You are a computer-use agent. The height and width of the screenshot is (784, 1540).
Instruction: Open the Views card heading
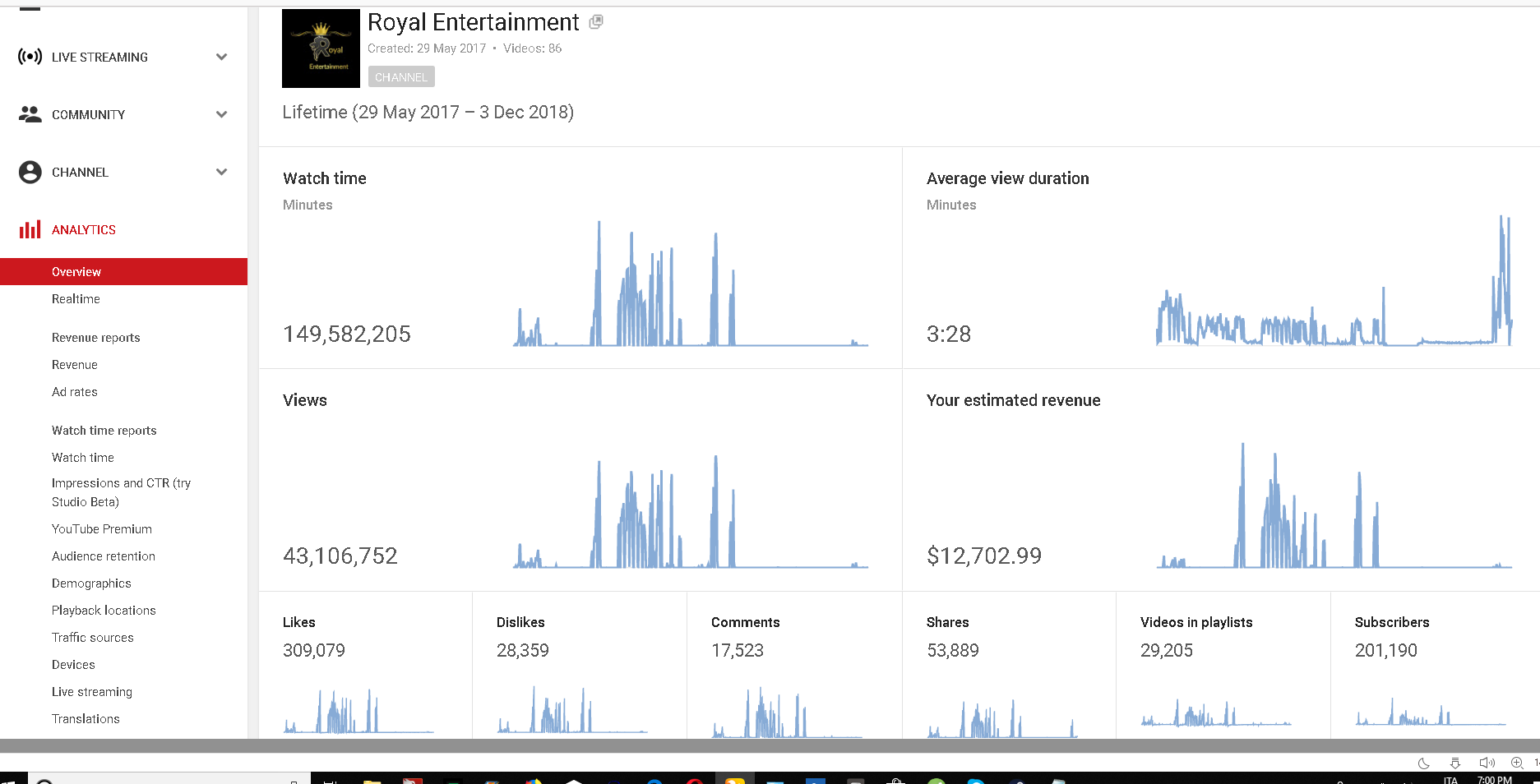[x=305, y=400]
